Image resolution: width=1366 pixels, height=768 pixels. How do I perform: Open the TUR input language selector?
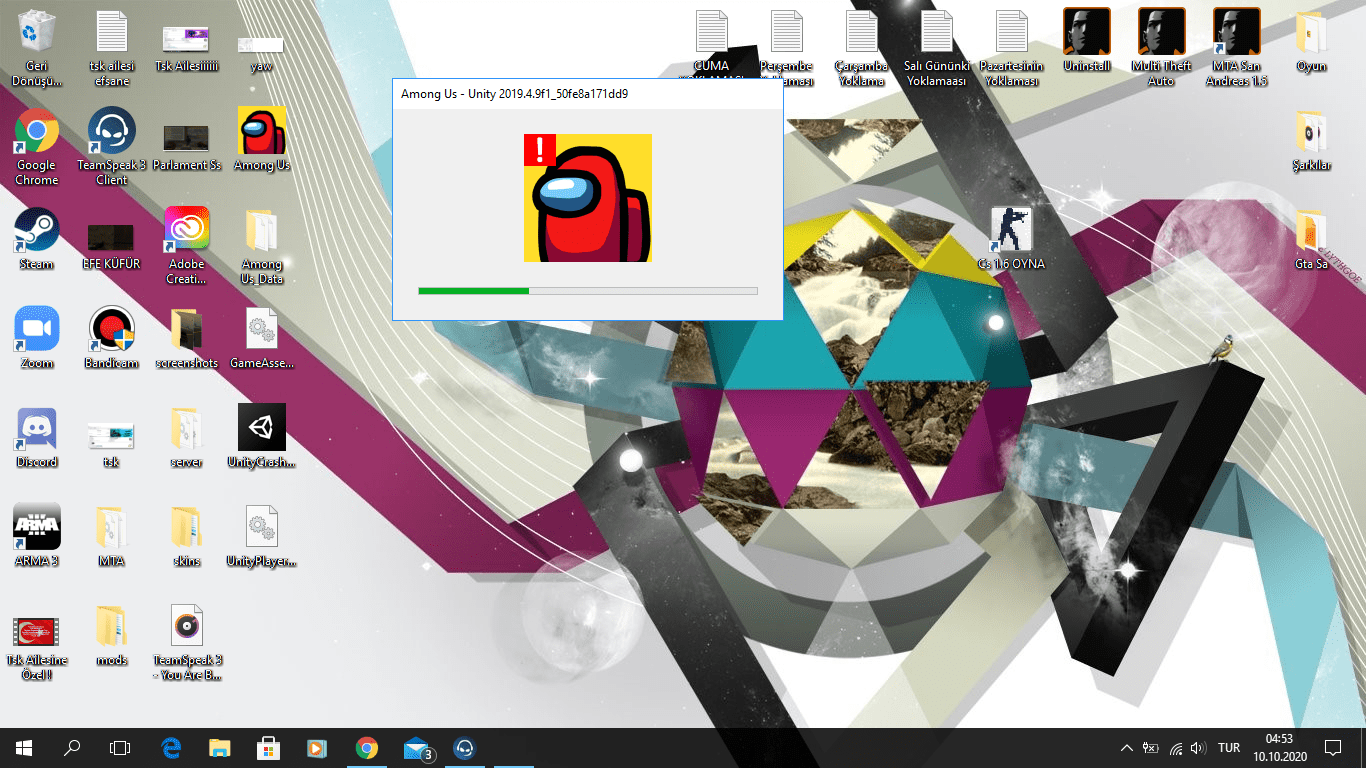tap(1229, 748)
